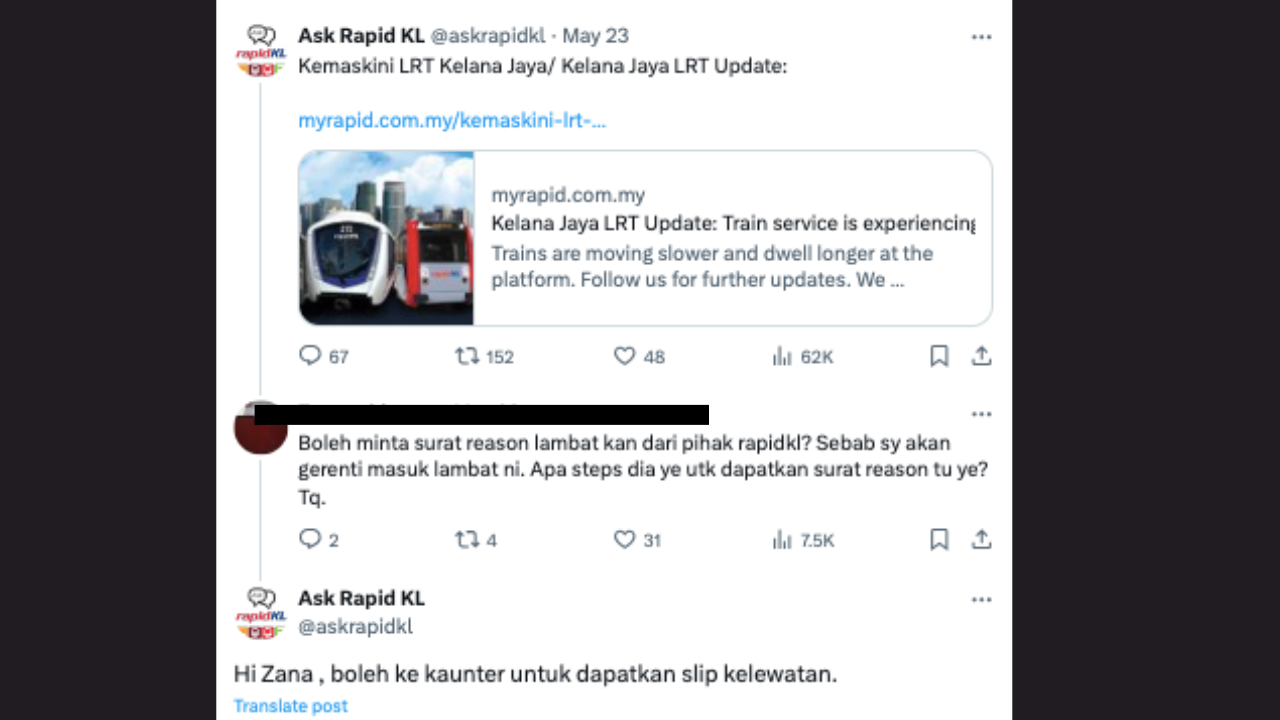Share the first Ask Rapid KL tweet
Image resolution: width=1280 pixels, height=720 pixels.
click(982, 356)
